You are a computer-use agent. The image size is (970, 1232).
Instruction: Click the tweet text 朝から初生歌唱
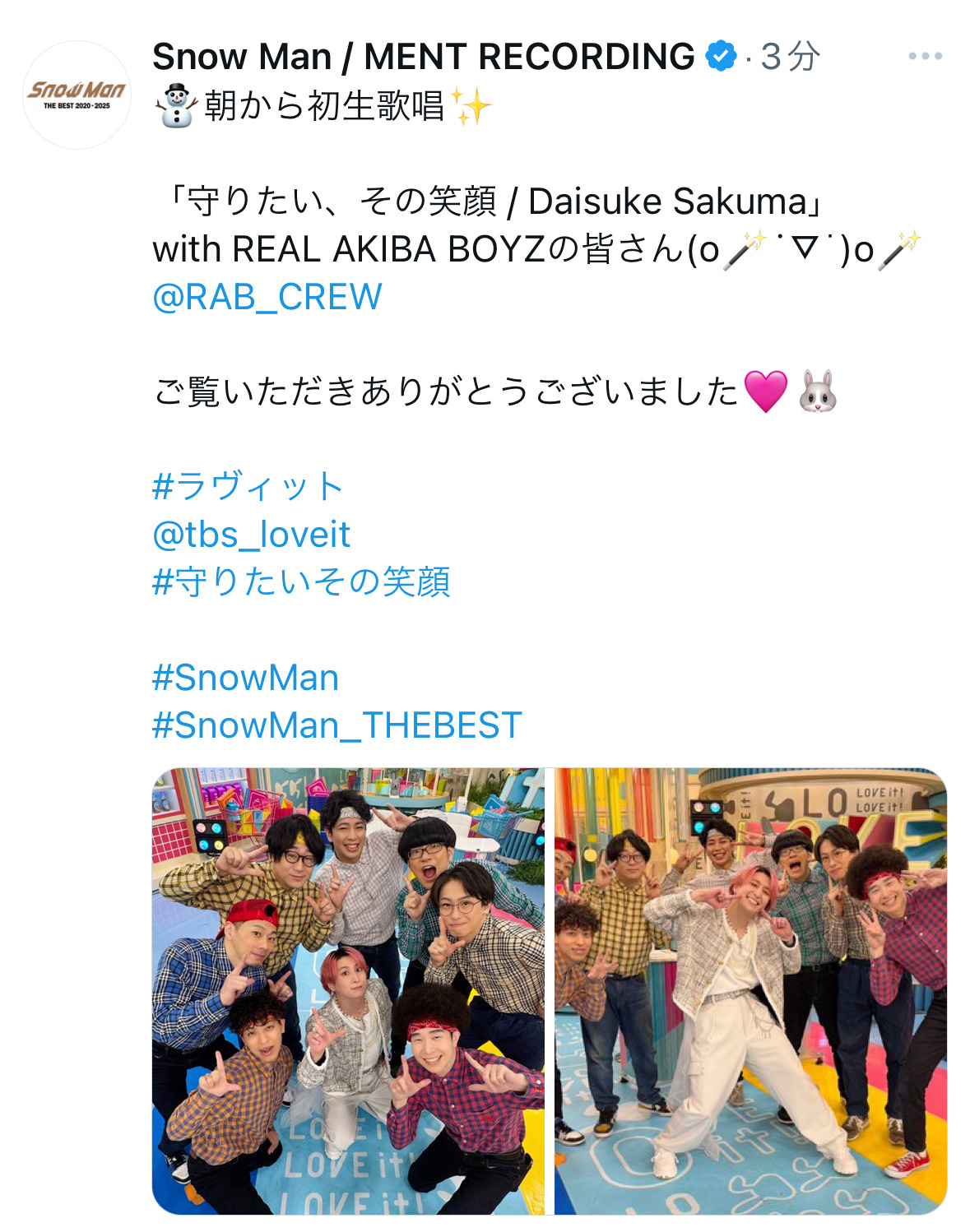pyautogui.click(x=324, y=105)
